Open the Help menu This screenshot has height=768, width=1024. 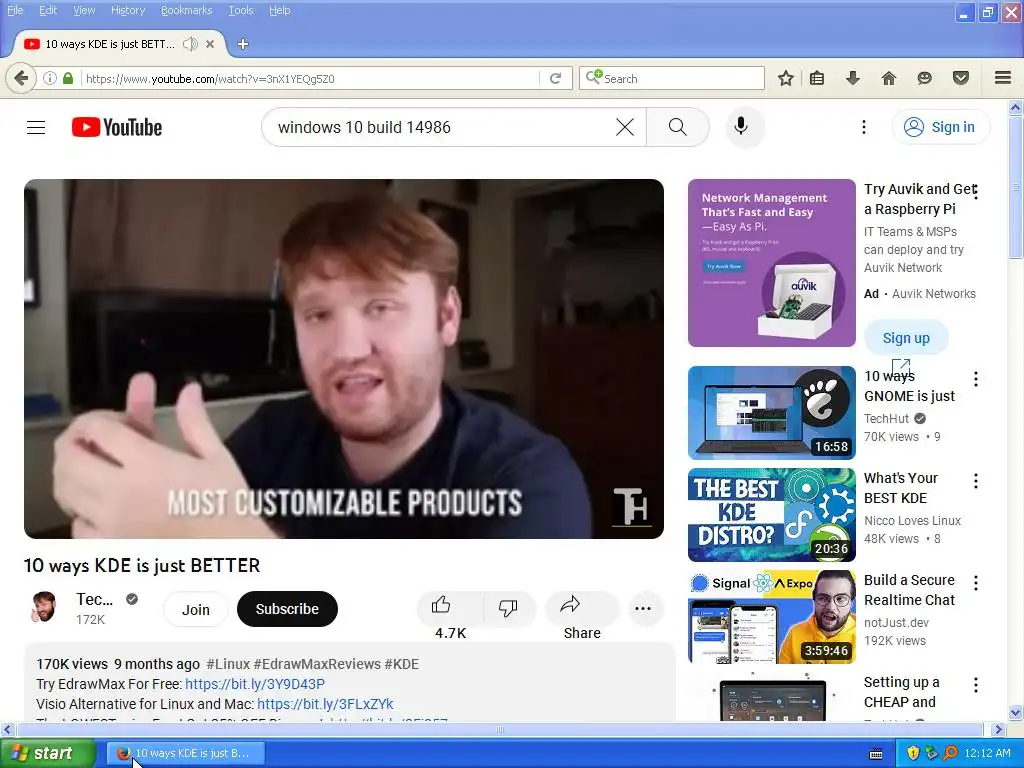point(280,10)
